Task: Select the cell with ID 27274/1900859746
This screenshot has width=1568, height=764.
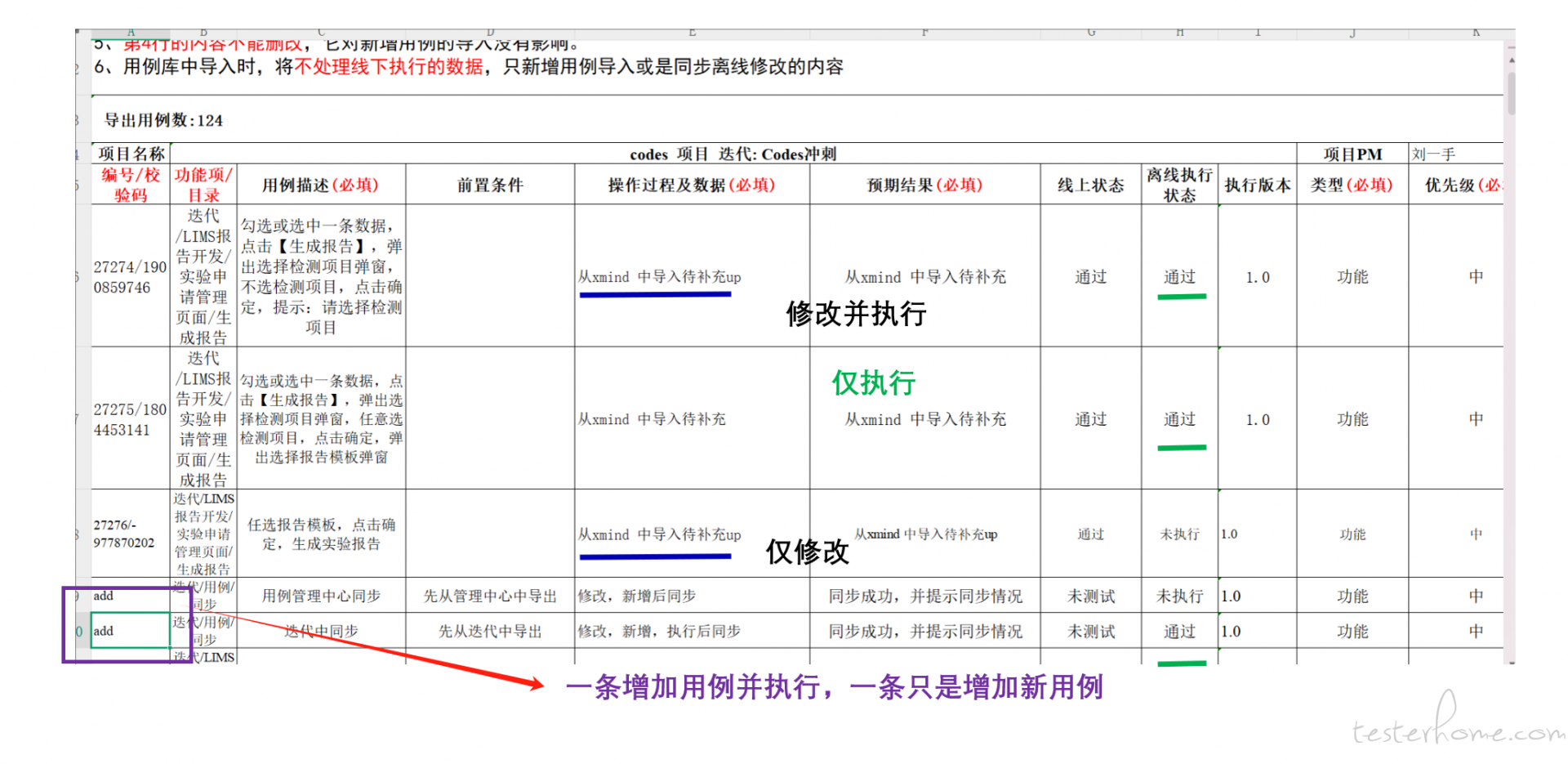Action: tap(130, 277)
